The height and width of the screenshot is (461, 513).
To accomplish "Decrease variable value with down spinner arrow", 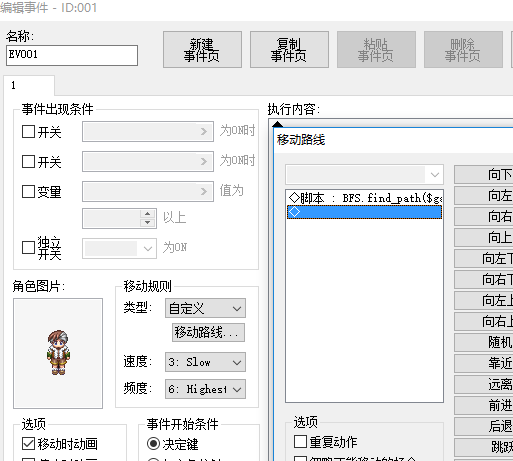I will tap(148, 223).
